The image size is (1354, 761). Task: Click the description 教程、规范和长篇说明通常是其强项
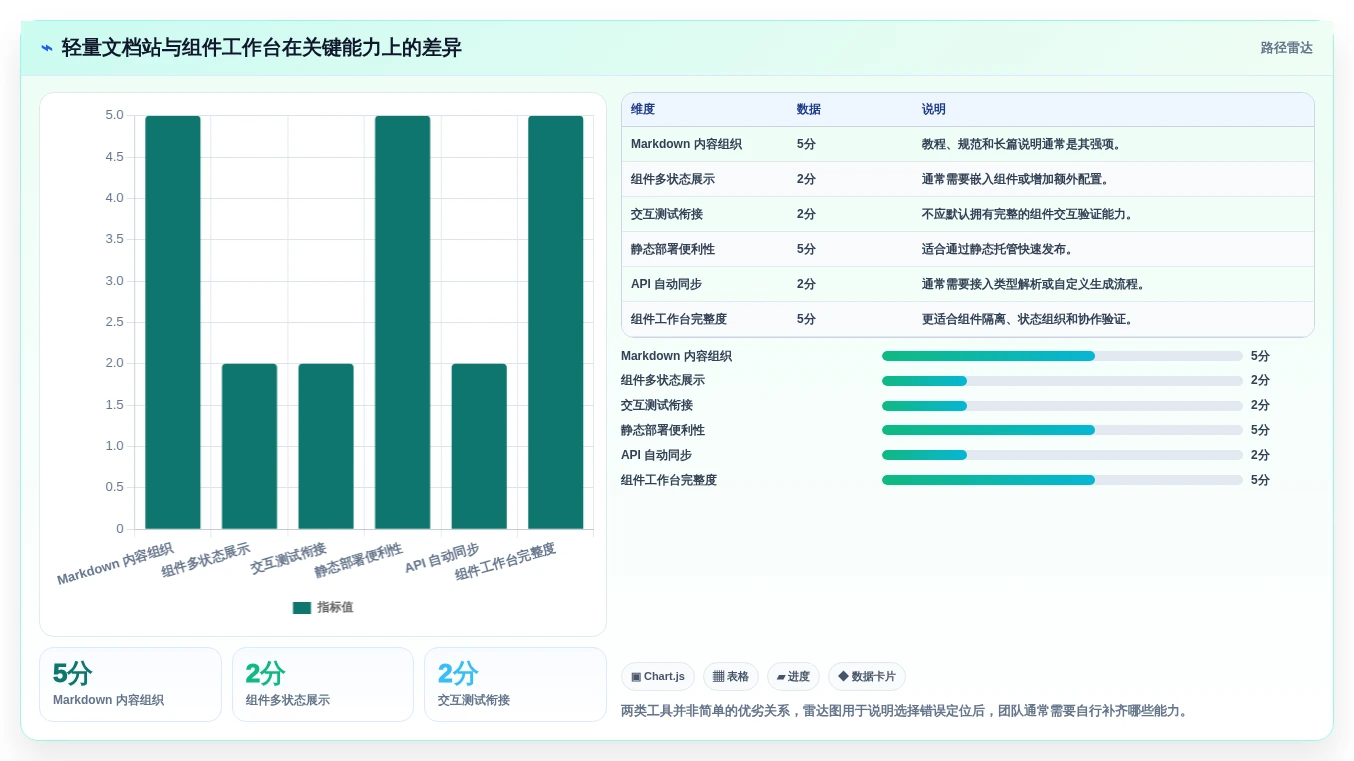[1023, 144]
